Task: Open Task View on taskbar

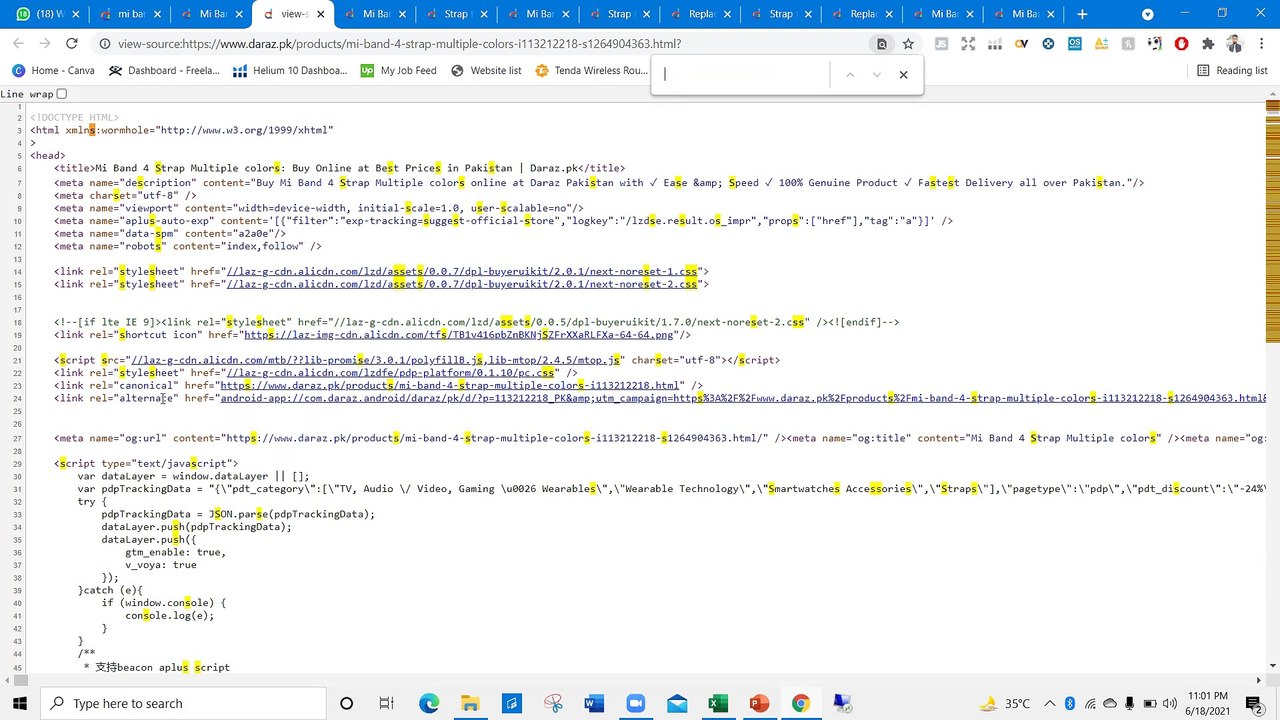Action: (x=386, y=703)
